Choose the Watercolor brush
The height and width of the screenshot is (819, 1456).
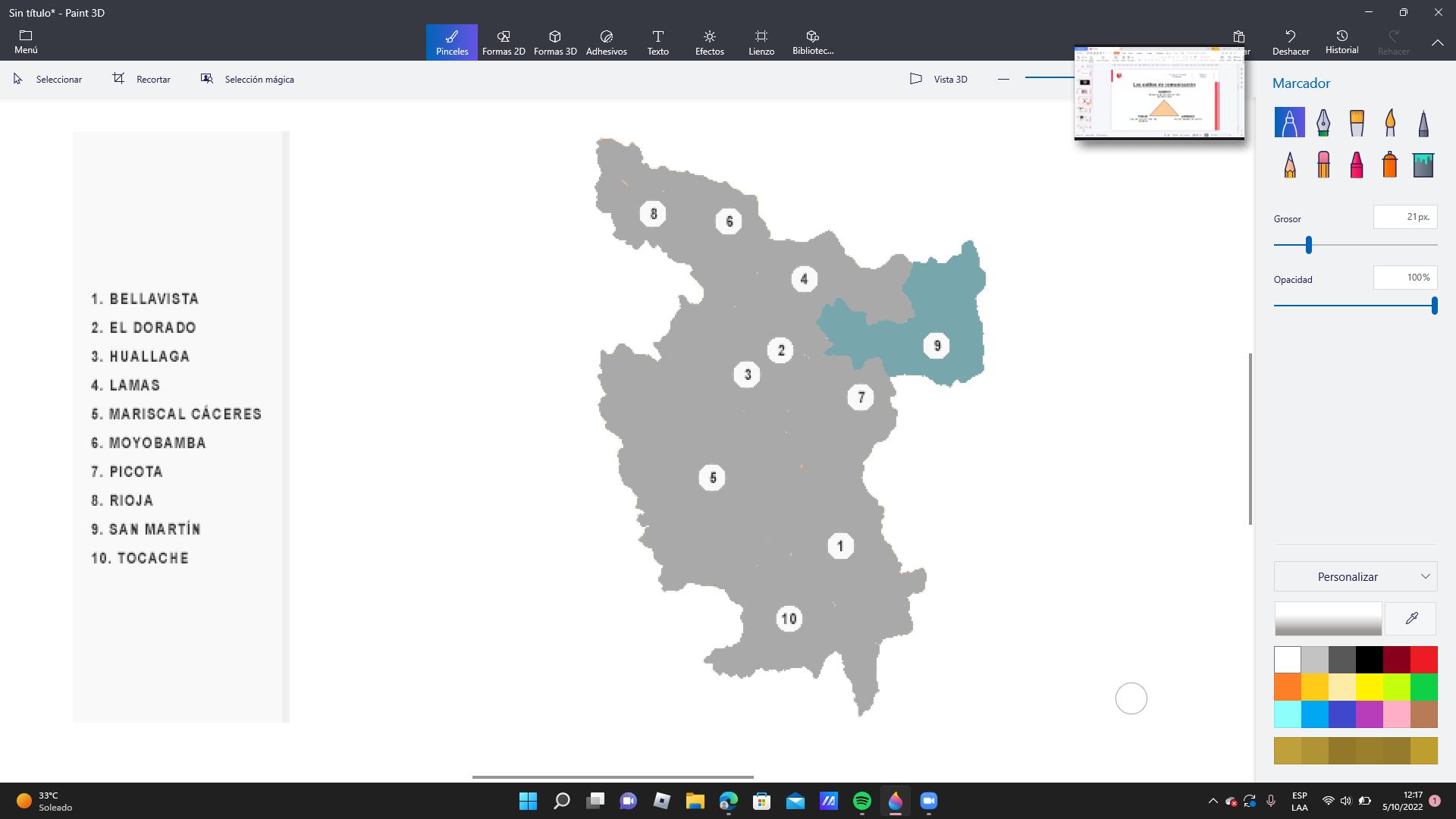click(1390, 122)
